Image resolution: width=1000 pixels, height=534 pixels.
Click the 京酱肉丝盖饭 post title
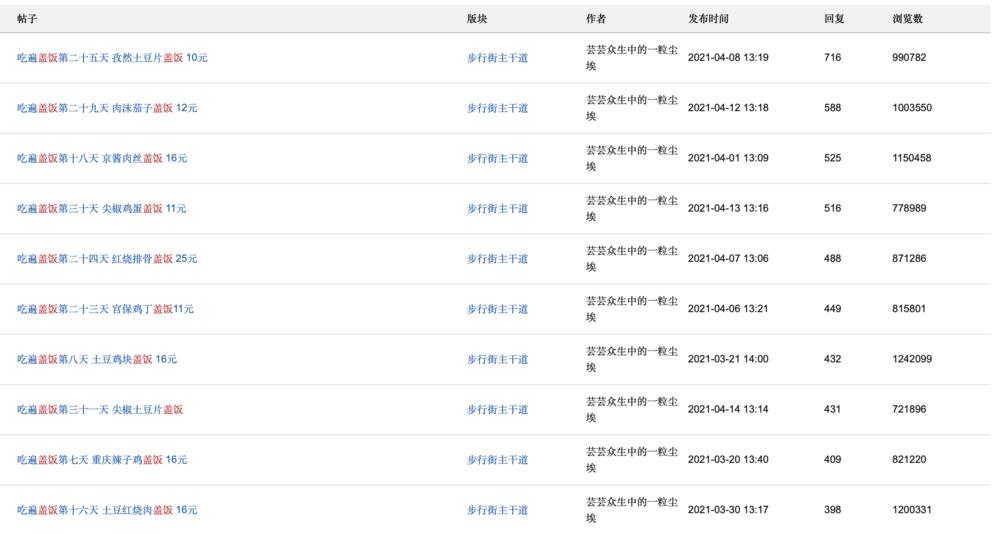pos(102,158)
